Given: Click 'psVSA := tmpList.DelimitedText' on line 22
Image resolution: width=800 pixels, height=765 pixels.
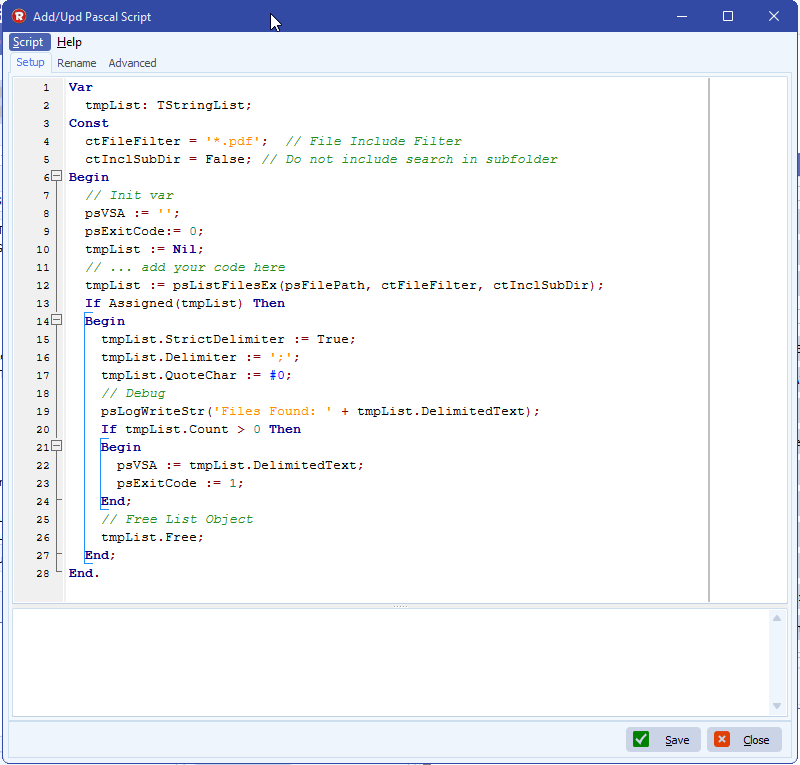Looking at the screenshot, I should point(237,465).
